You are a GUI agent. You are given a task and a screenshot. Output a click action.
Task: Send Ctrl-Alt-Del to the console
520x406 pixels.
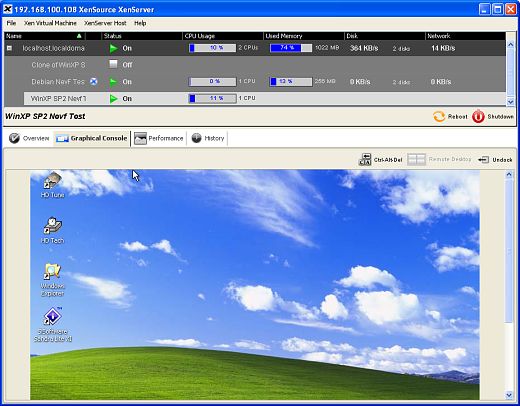coord(380,160)
